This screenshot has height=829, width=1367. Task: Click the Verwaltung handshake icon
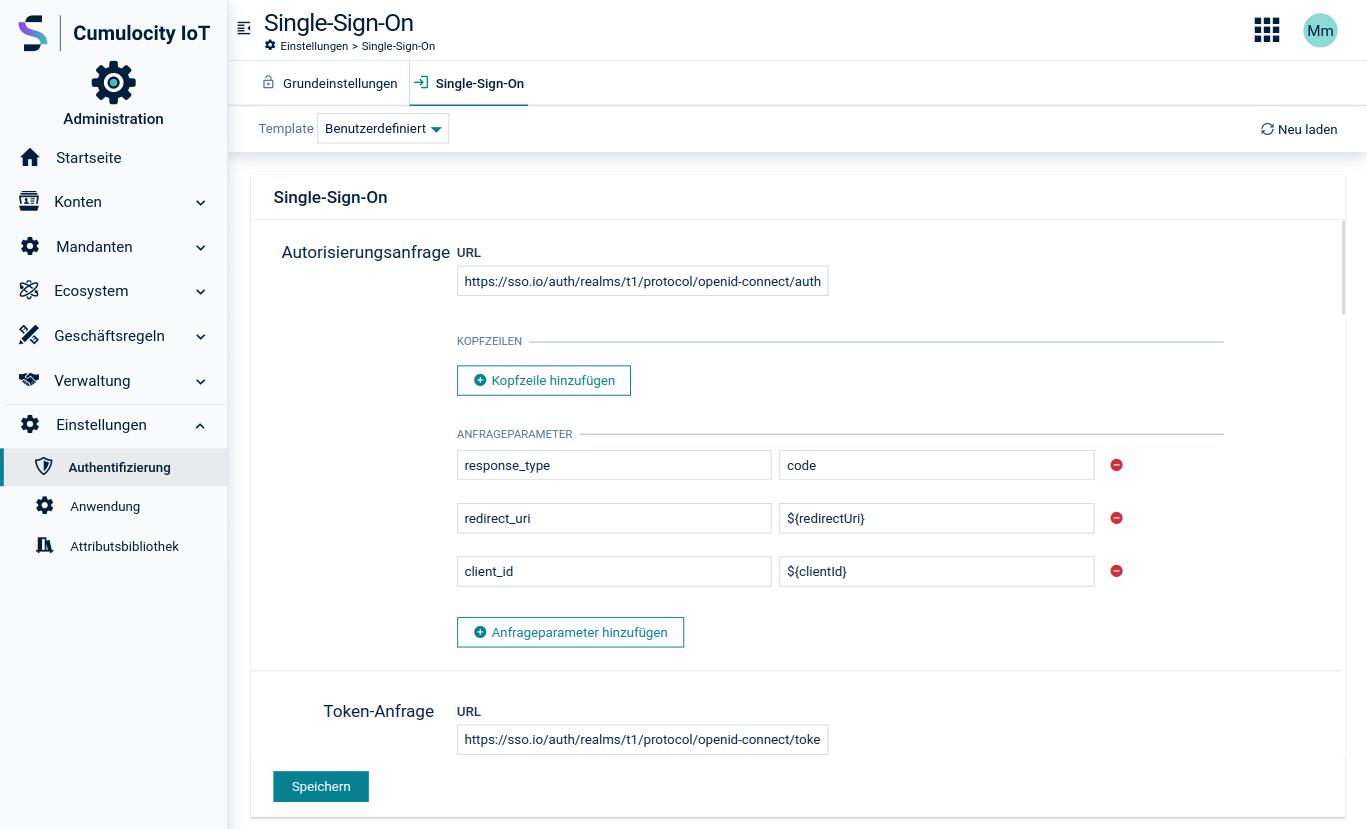pos(29,380)
